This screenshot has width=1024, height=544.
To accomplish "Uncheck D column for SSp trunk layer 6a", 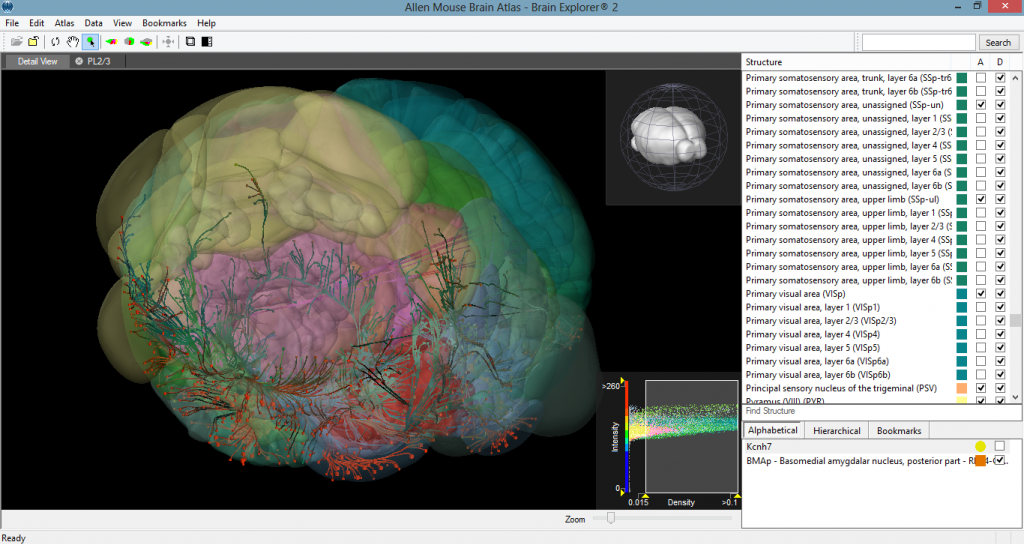I will (x=1000, y=78).
